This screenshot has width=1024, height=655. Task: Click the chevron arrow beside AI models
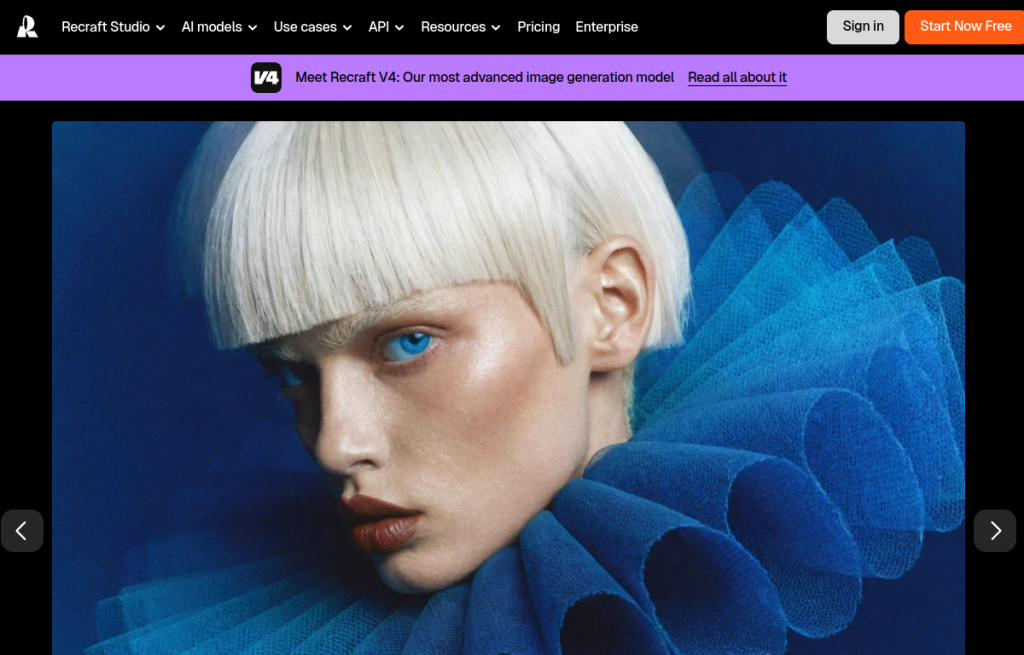pyautogui.click(x=253, y=28)
